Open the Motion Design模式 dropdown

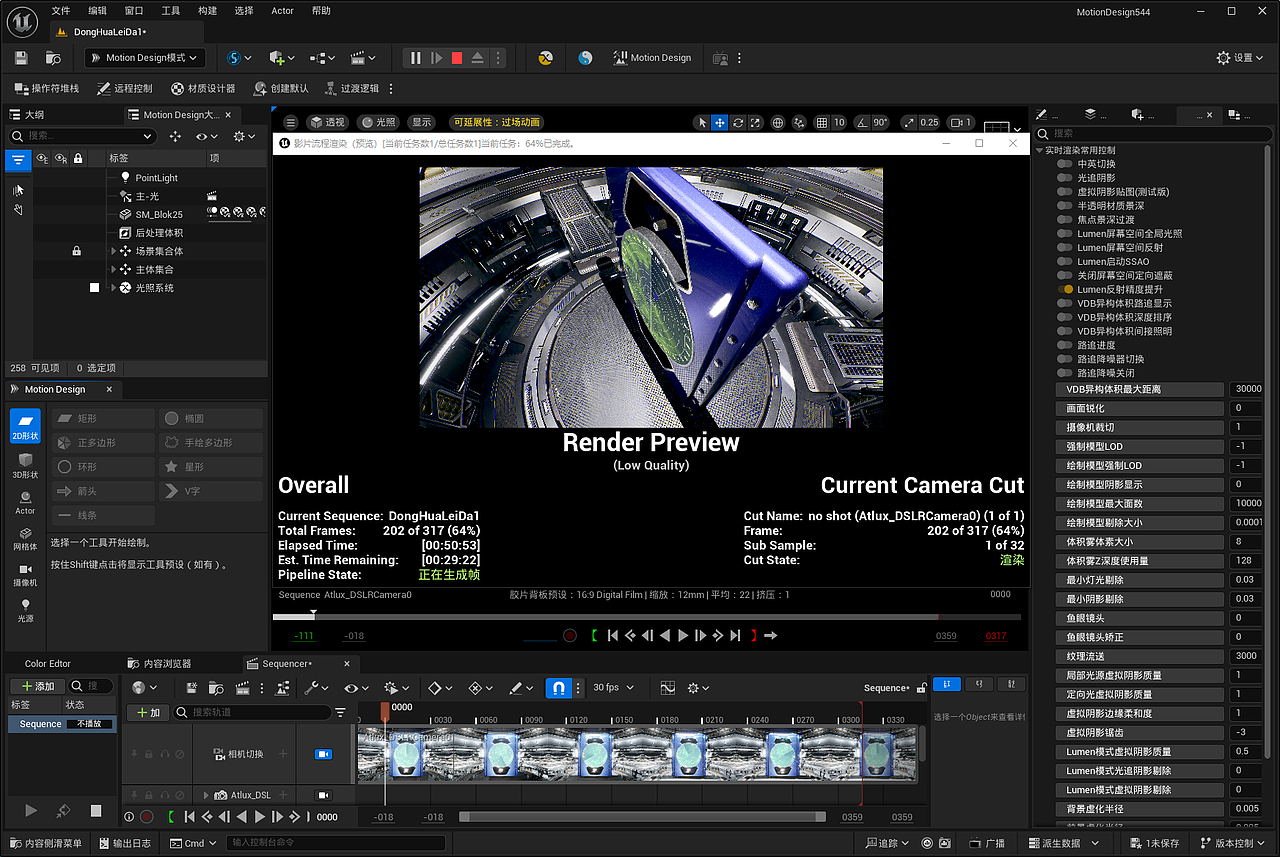145,58
